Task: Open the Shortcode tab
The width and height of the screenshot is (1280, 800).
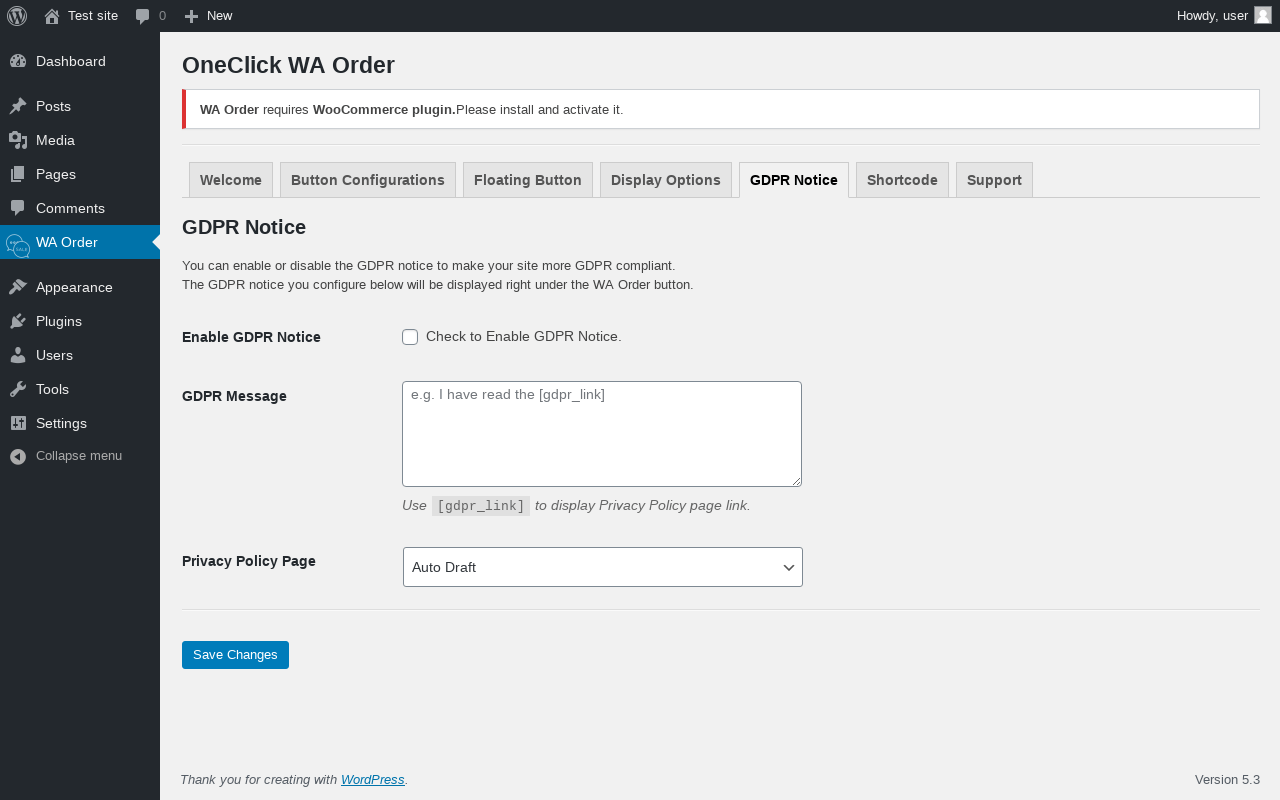Action: tap(902, 180)
